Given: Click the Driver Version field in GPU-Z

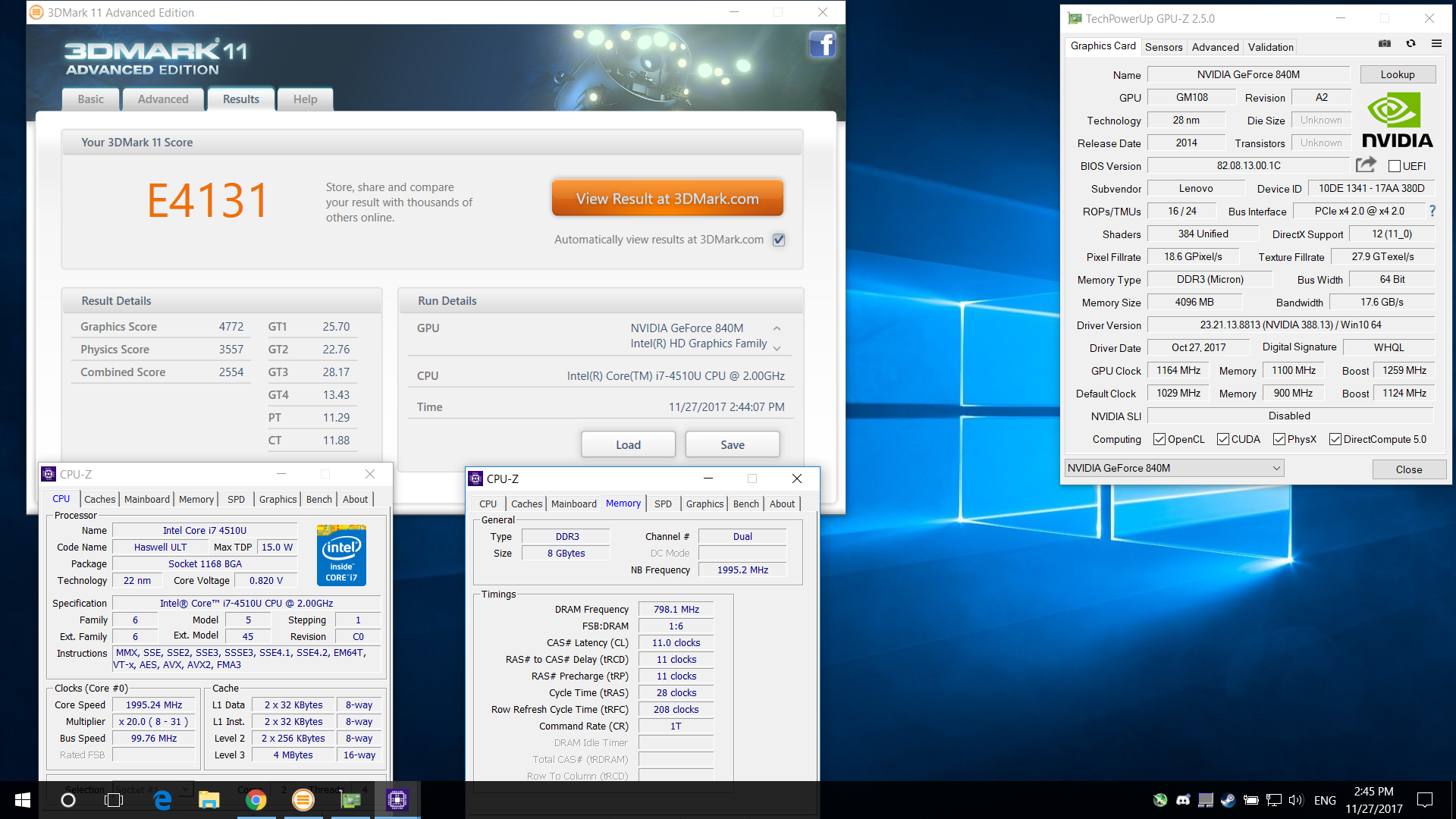Looking at the screenshot, I should 1290,325.
